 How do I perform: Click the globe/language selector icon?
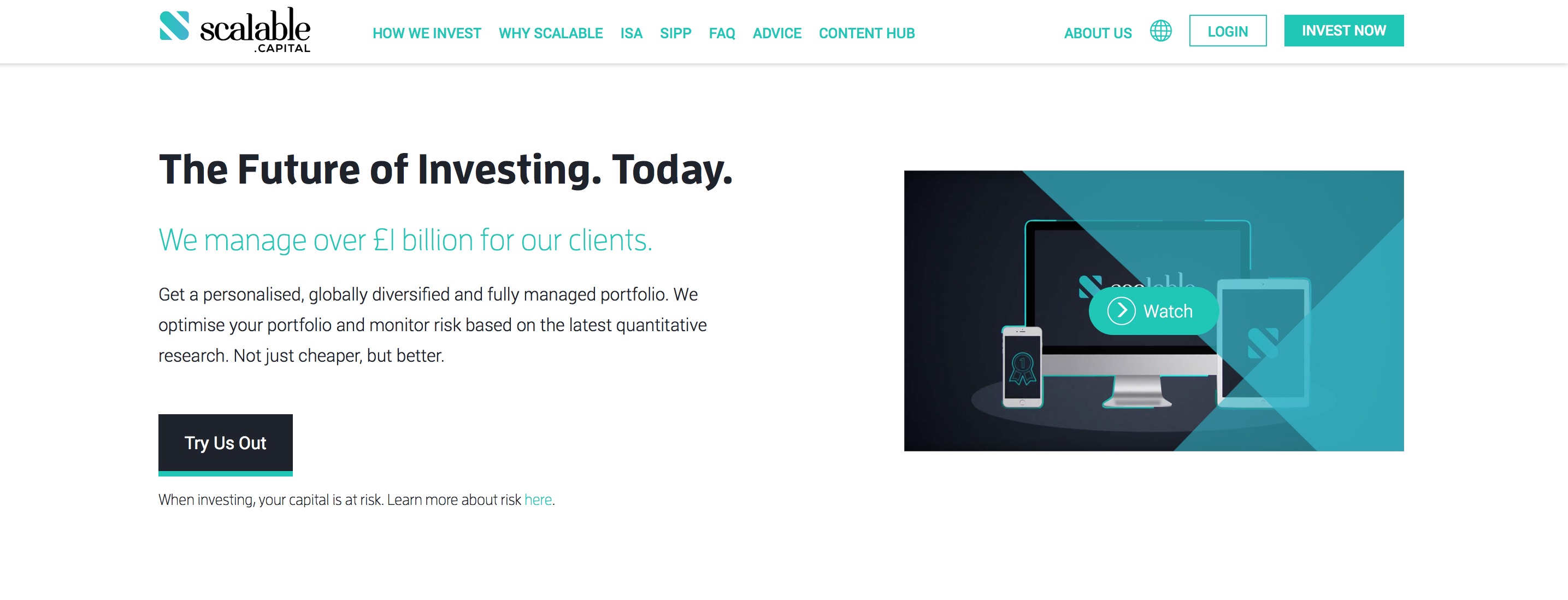coord(1163,32)
